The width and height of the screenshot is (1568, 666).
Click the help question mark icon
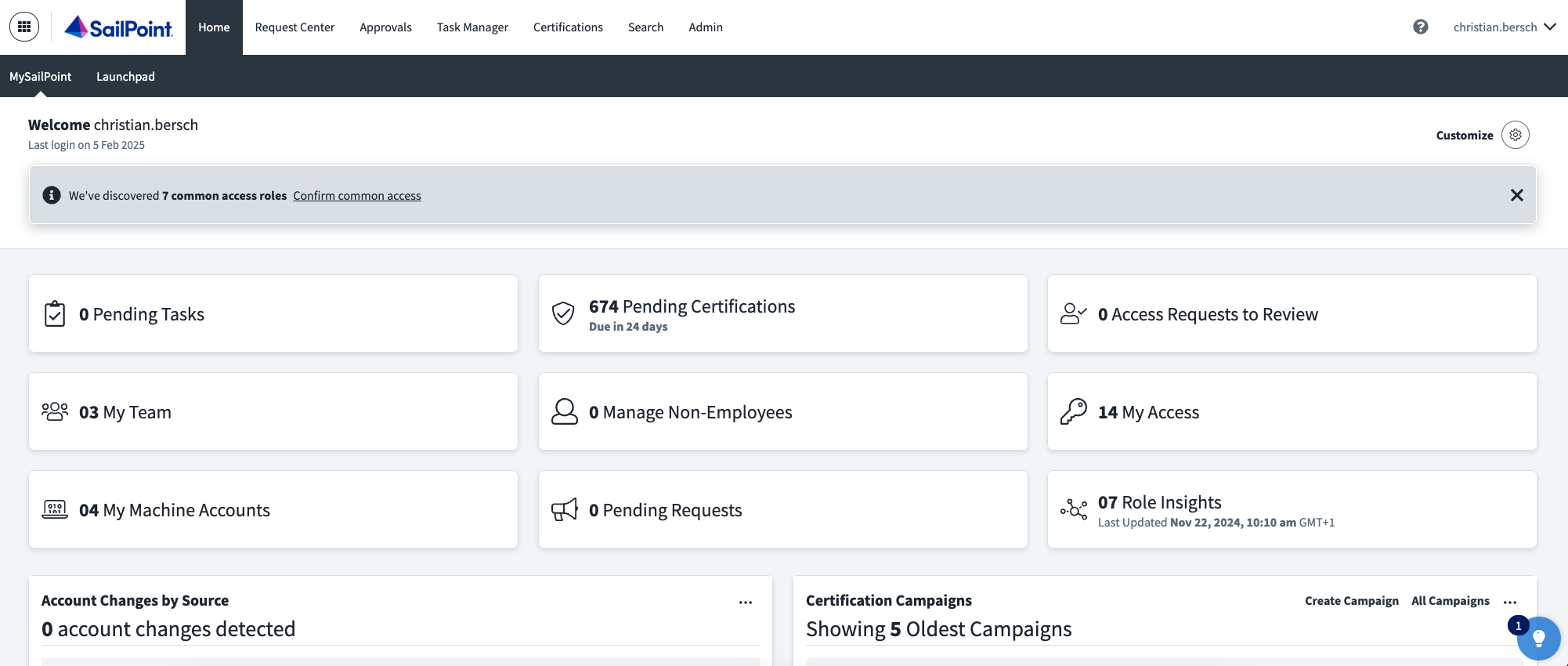[x=1420, y=27]
